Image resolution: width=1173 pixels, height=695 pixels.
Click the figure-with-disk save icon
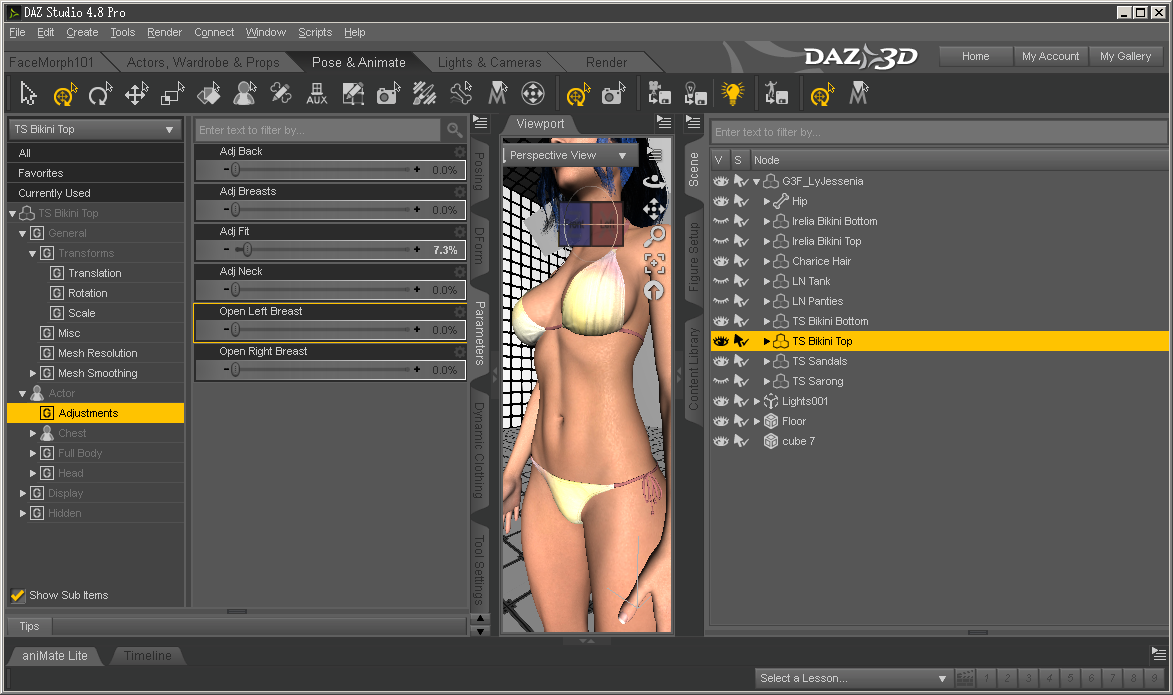click(x=776, y=94)
